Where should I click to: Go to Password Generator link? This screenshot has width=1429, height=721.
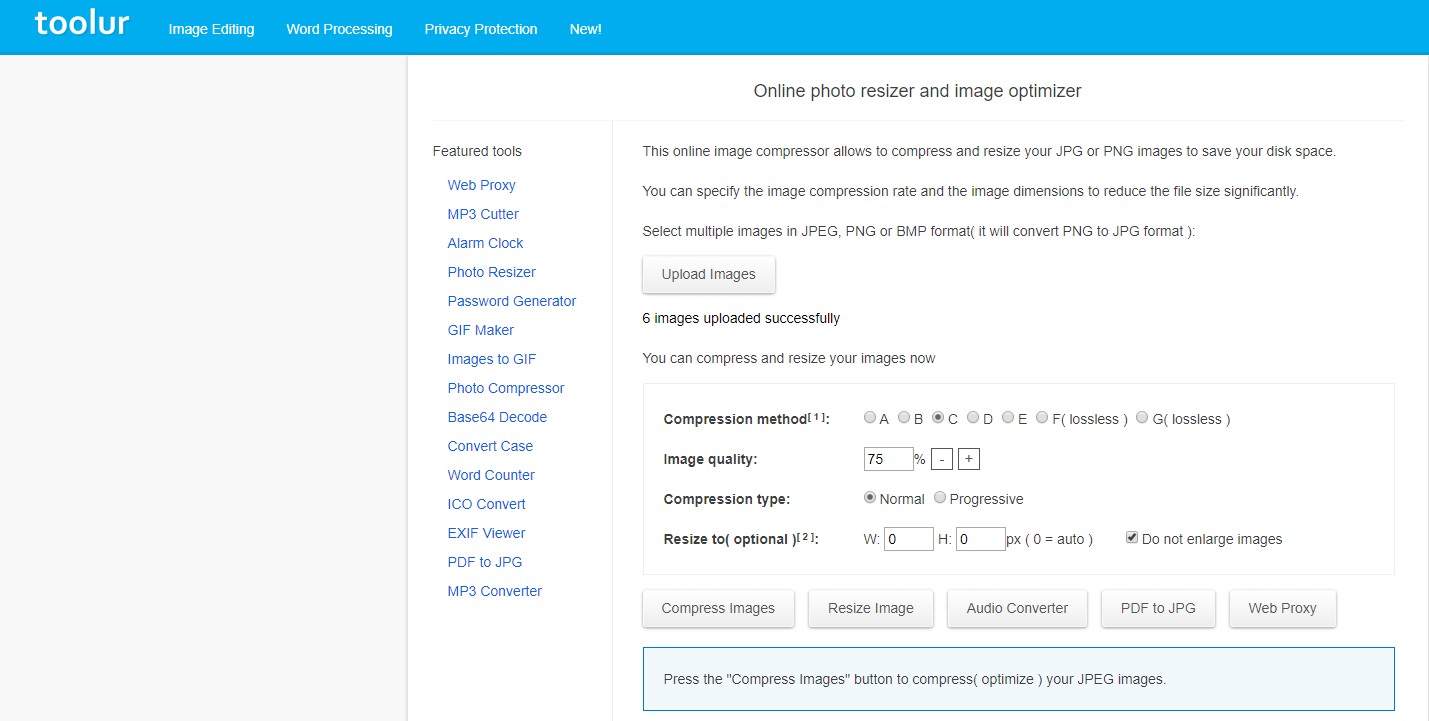click(512, 301)
